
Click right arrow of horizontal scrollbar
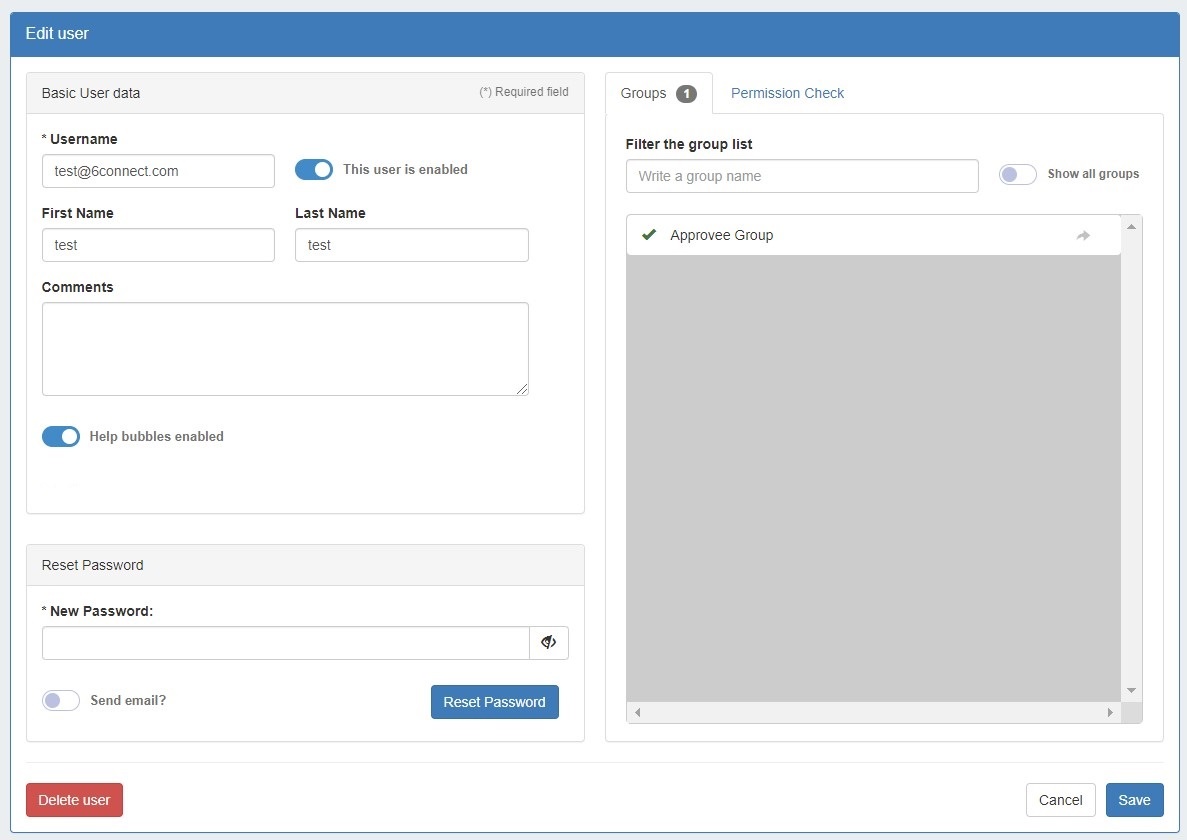[x=1109, y=713]
